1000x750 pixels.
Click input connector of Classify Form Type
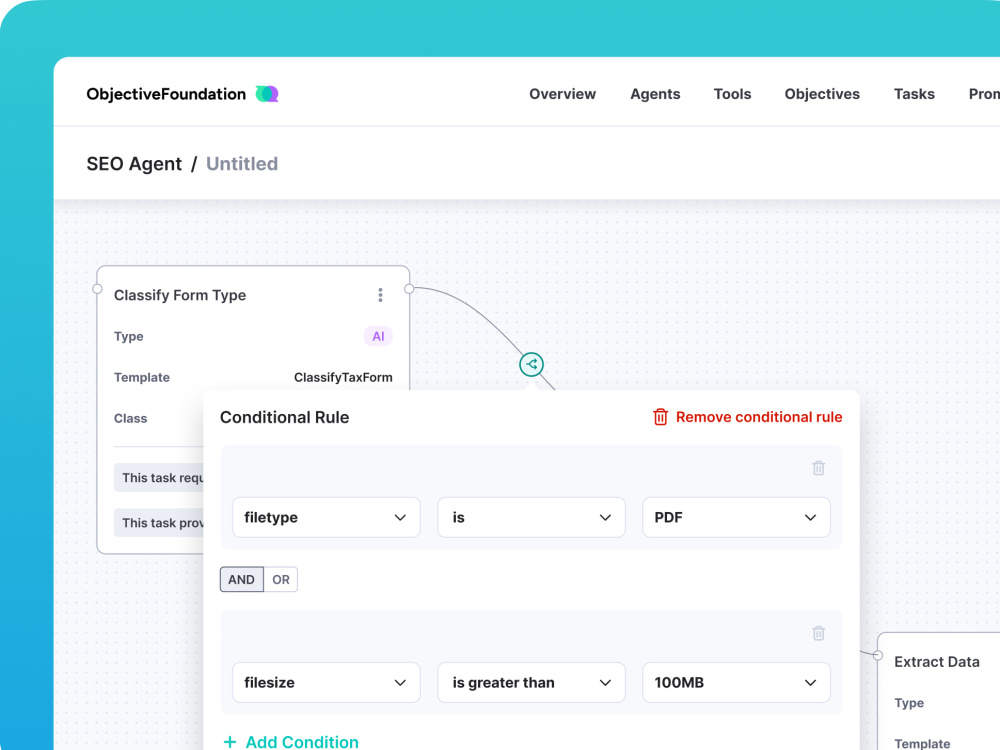pos(98,289)
